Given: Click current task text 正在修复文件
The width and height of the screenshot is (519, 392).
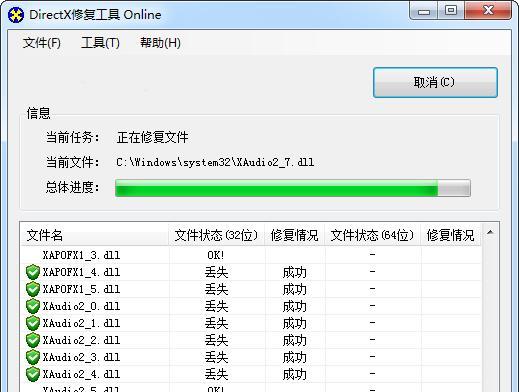Looking at the screenshot, I should pyautogui.click(x=152, y=137).
